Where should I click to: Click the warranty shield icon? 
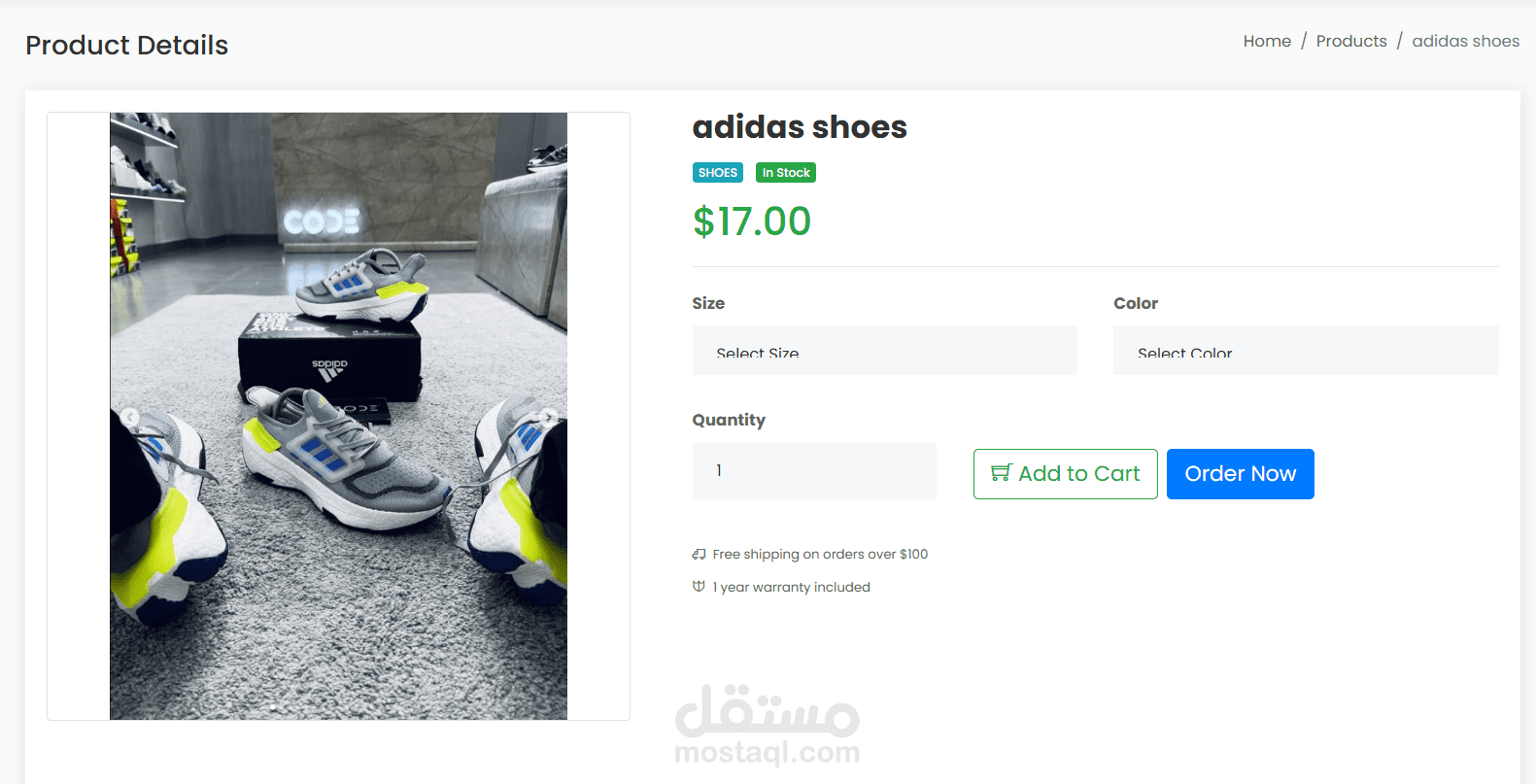[x=699, y=587]
